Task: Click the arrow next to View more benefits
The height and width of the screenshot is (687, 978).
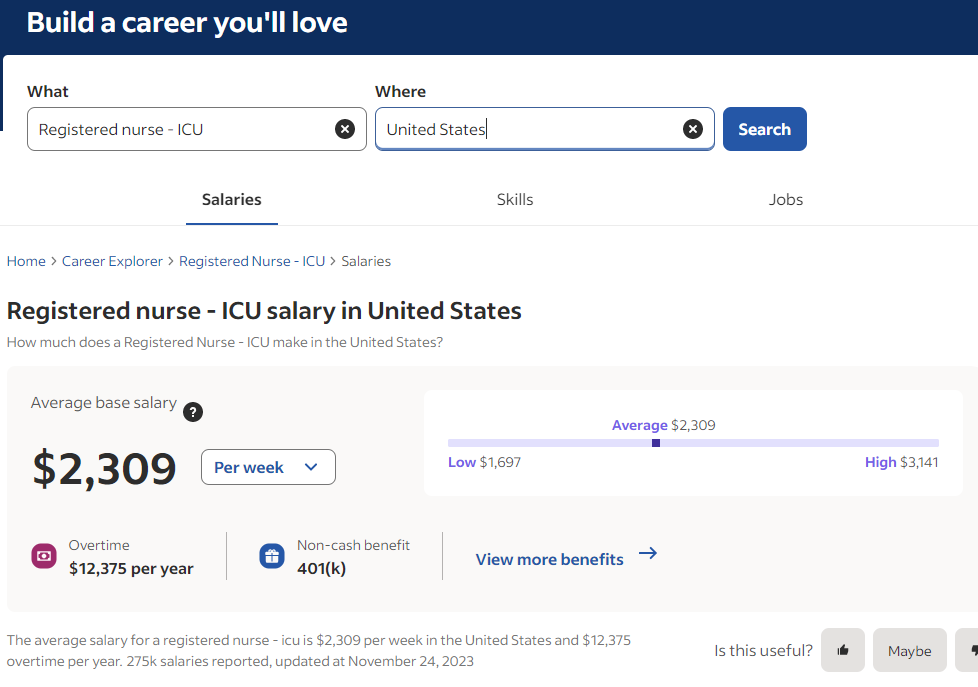Action: pyautogui.click(x=648, y=554)
